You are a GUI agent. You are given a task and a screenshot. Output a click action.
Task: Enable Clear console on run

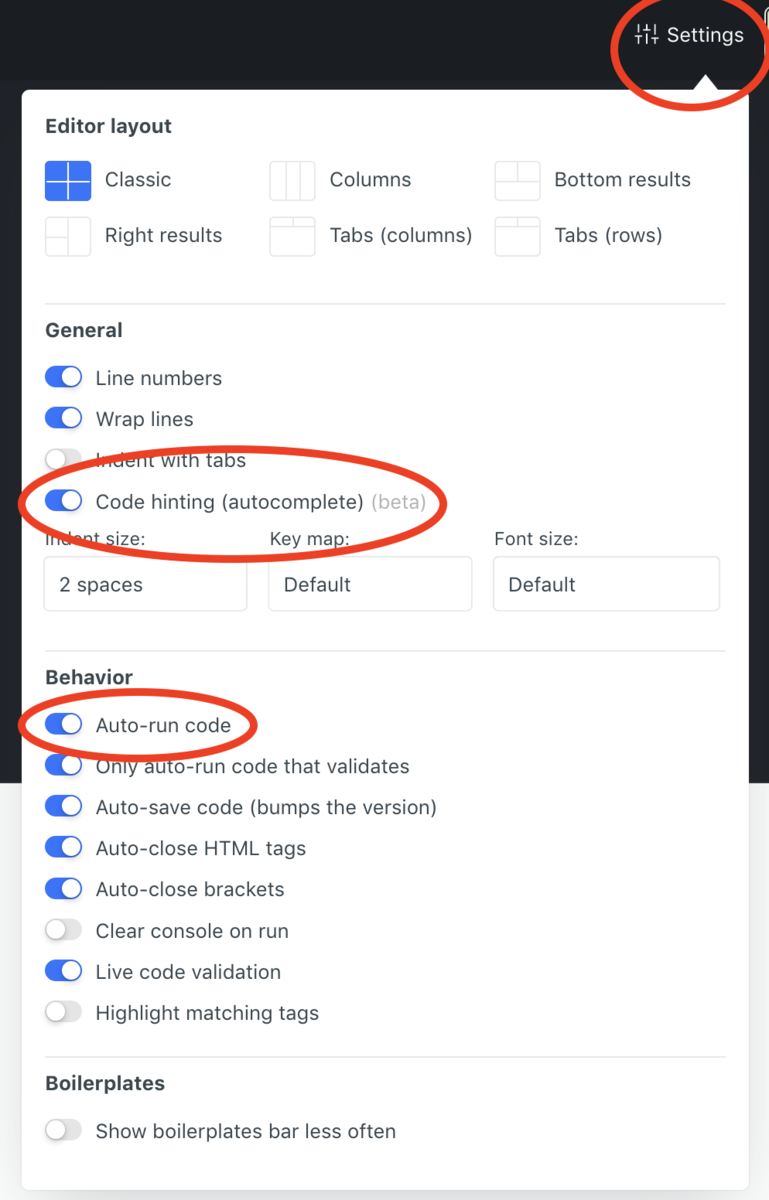point(63,930)
